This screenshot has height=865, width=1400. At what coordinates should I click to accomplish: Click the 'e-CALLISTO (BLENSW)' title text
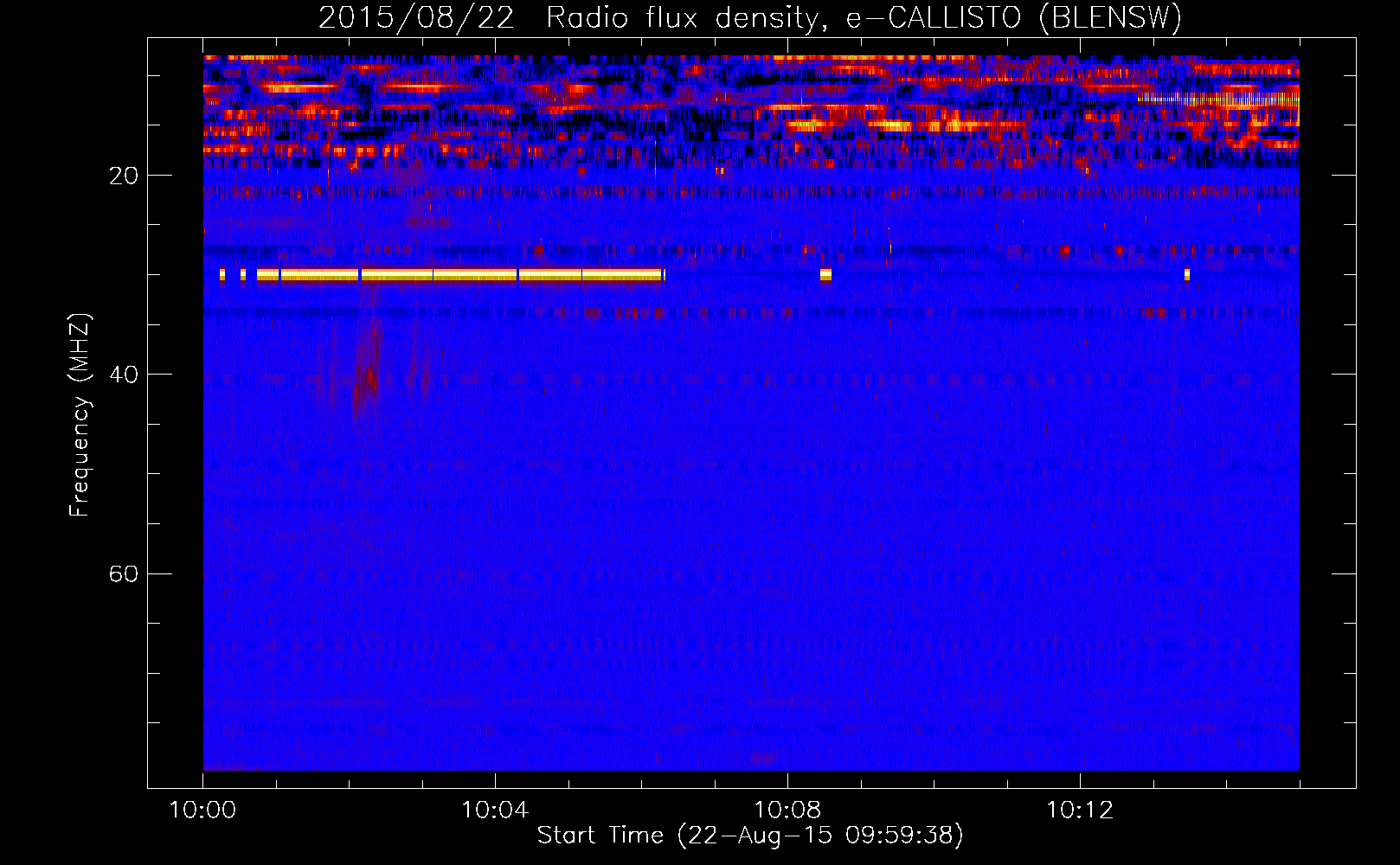[x=1014, y=18]
